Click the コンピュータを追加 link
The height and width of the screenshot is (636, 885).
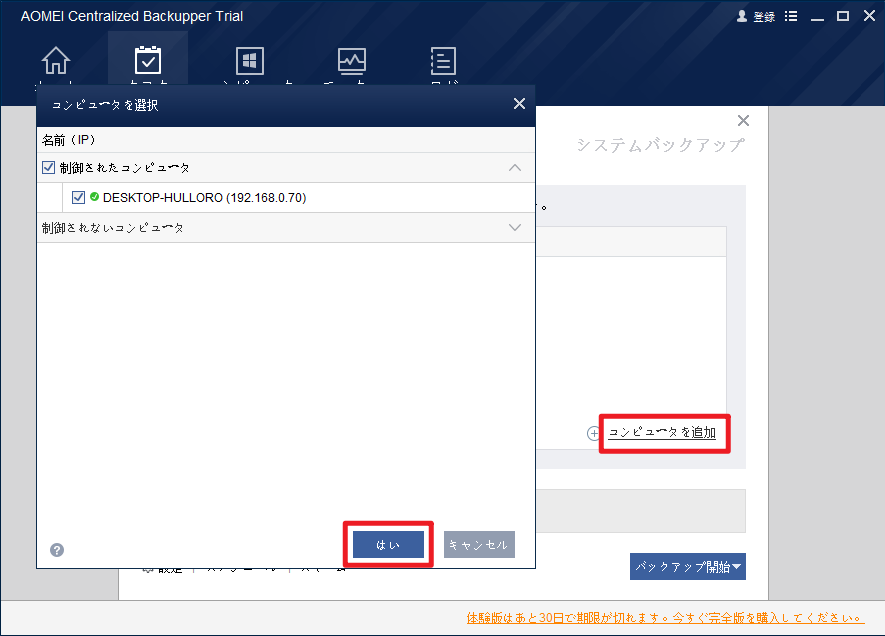(x=662, y=433)
